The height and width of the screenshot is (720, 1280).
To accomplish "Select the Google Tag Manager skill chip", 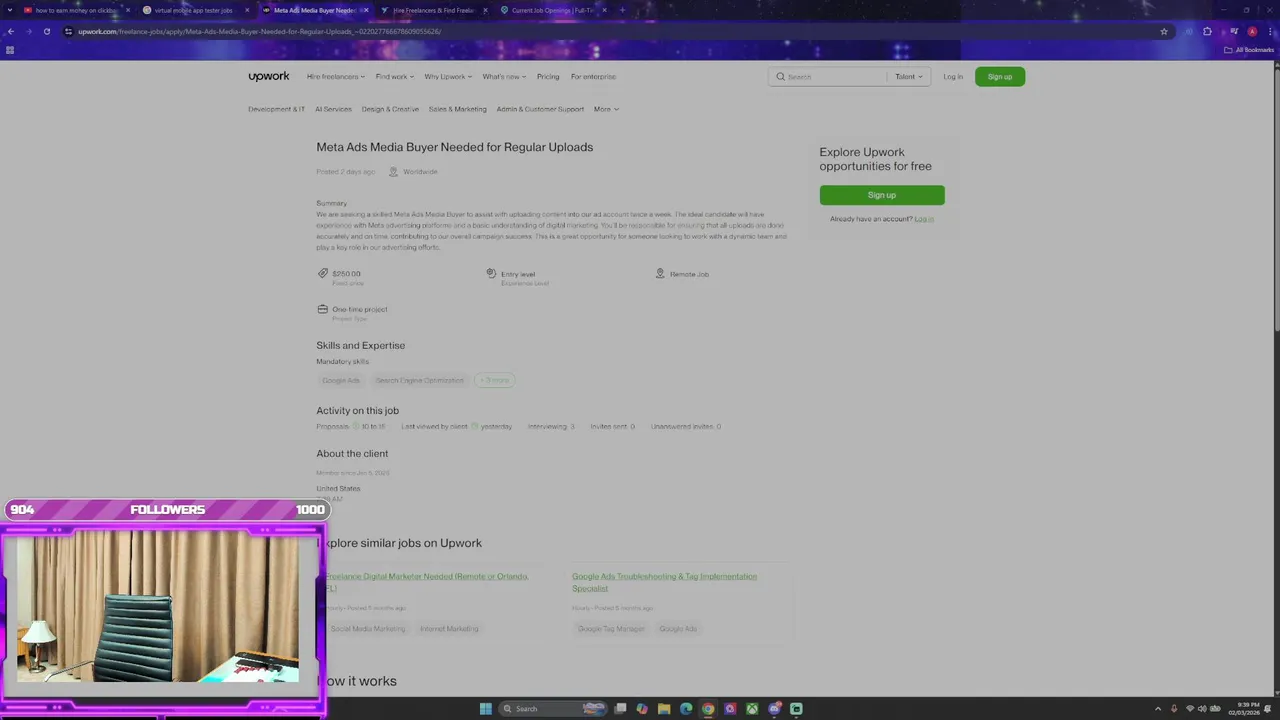I will [x=611, y=629].
